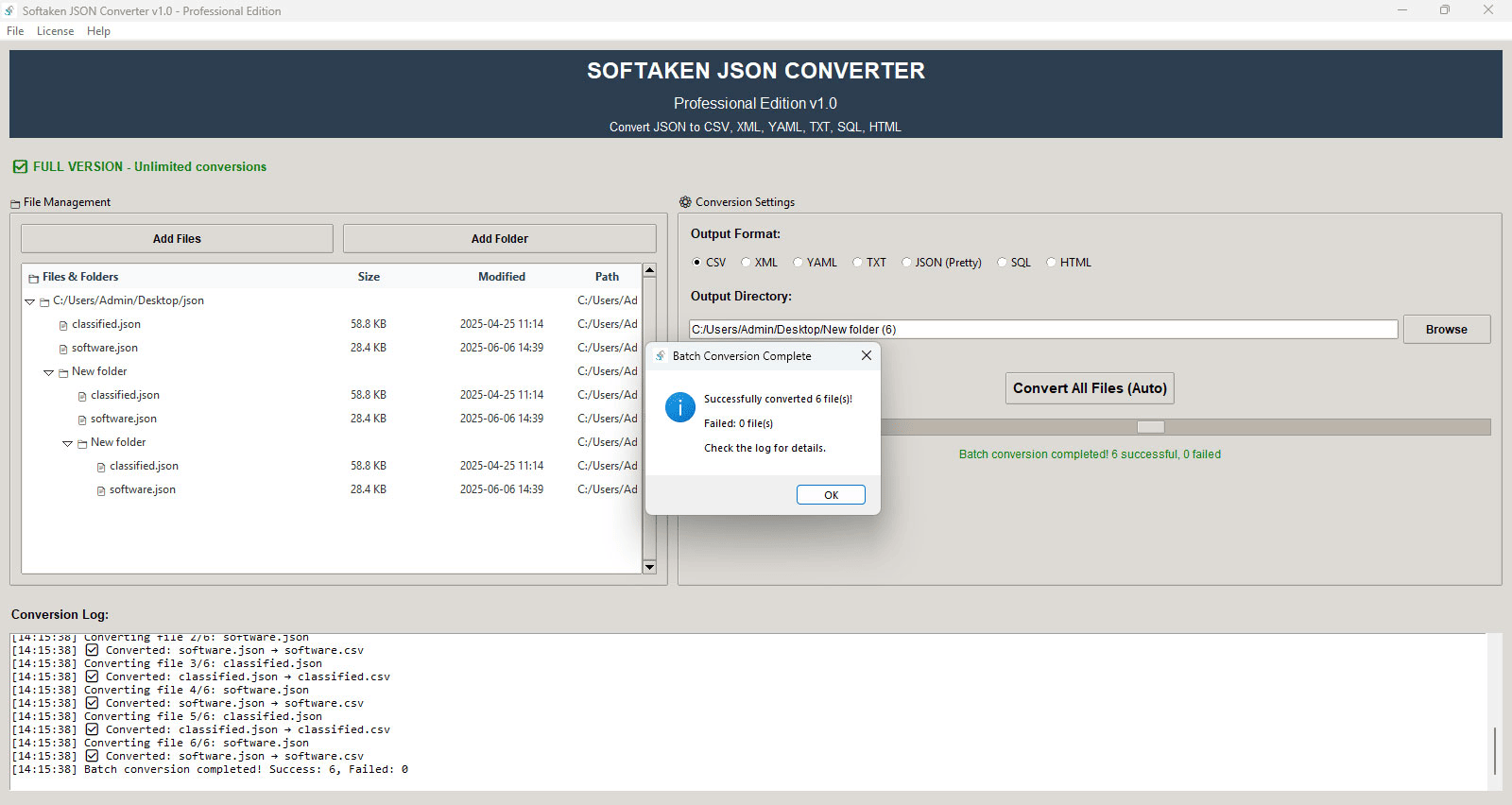The image size is (1512, 805).
Task: Click the Output Directory path field
Action: 1043,330
